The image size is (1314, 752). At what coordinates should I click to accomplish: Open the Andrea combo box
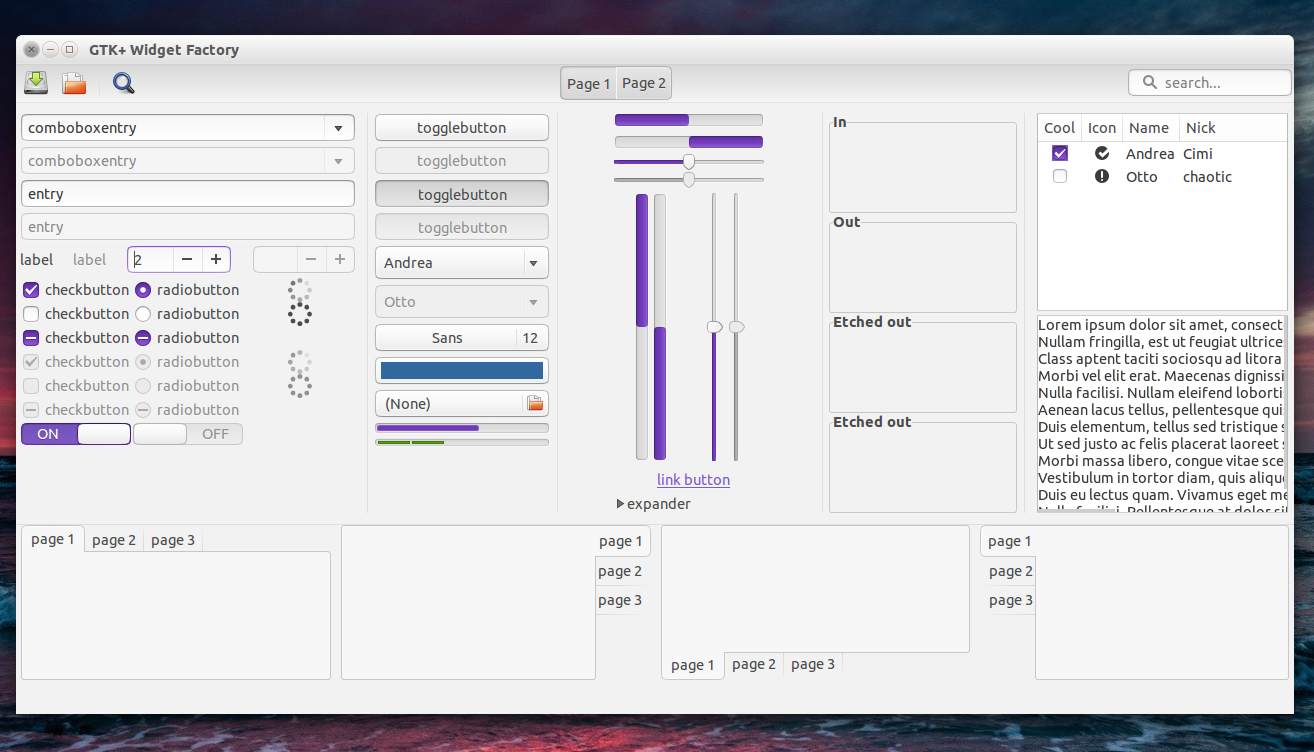pyautogui.click(x=461, y=262)
